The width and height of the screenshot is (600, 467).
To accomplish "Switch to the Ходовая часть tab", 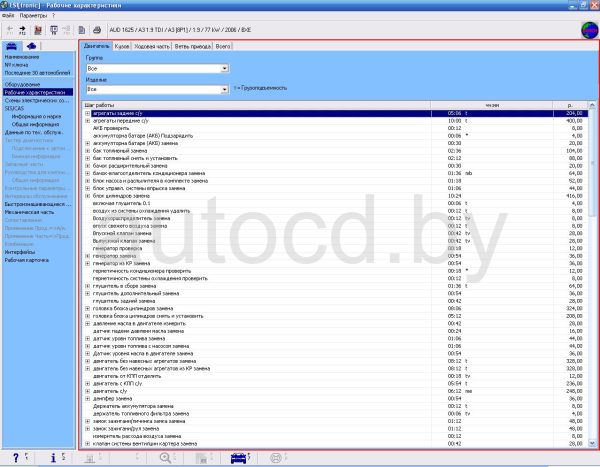I will pyautogui.click(x=152, y=46).
